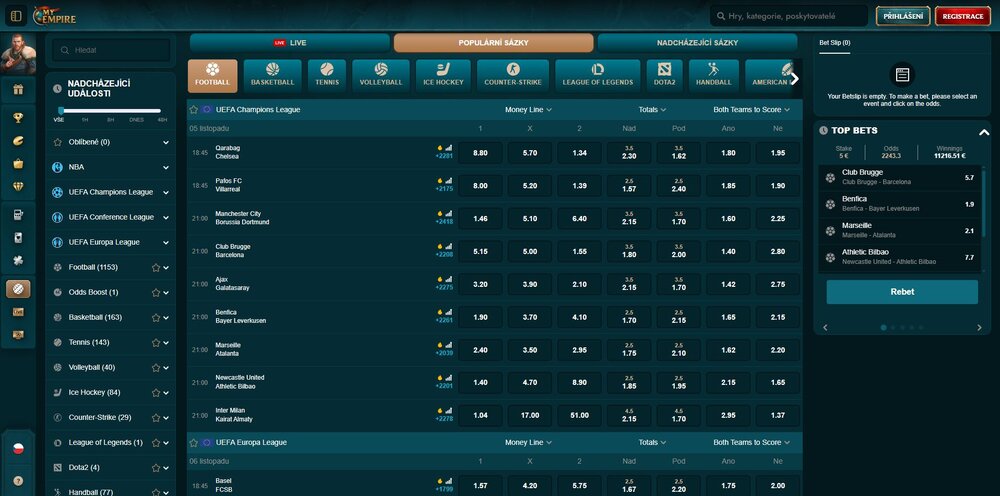Pick the Counter-Strike esports tile

[x=513, y=75]
